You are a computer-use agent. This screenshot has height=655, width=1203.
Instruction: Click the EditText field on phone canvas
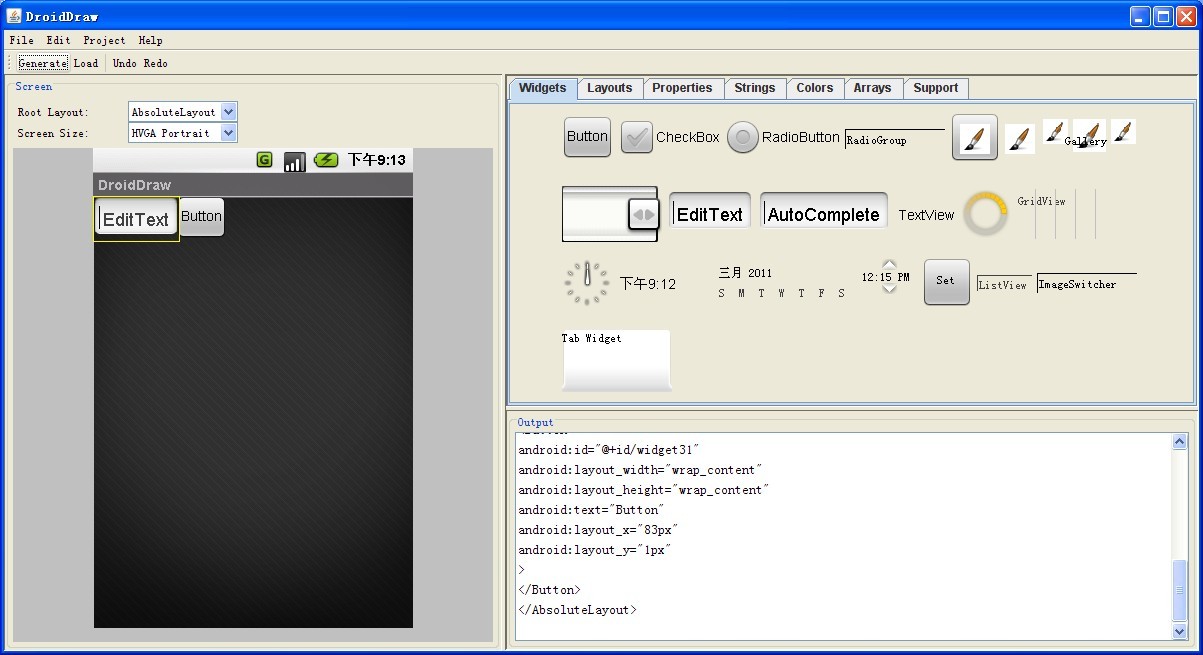pyautogui.click(x=137, y=219)
